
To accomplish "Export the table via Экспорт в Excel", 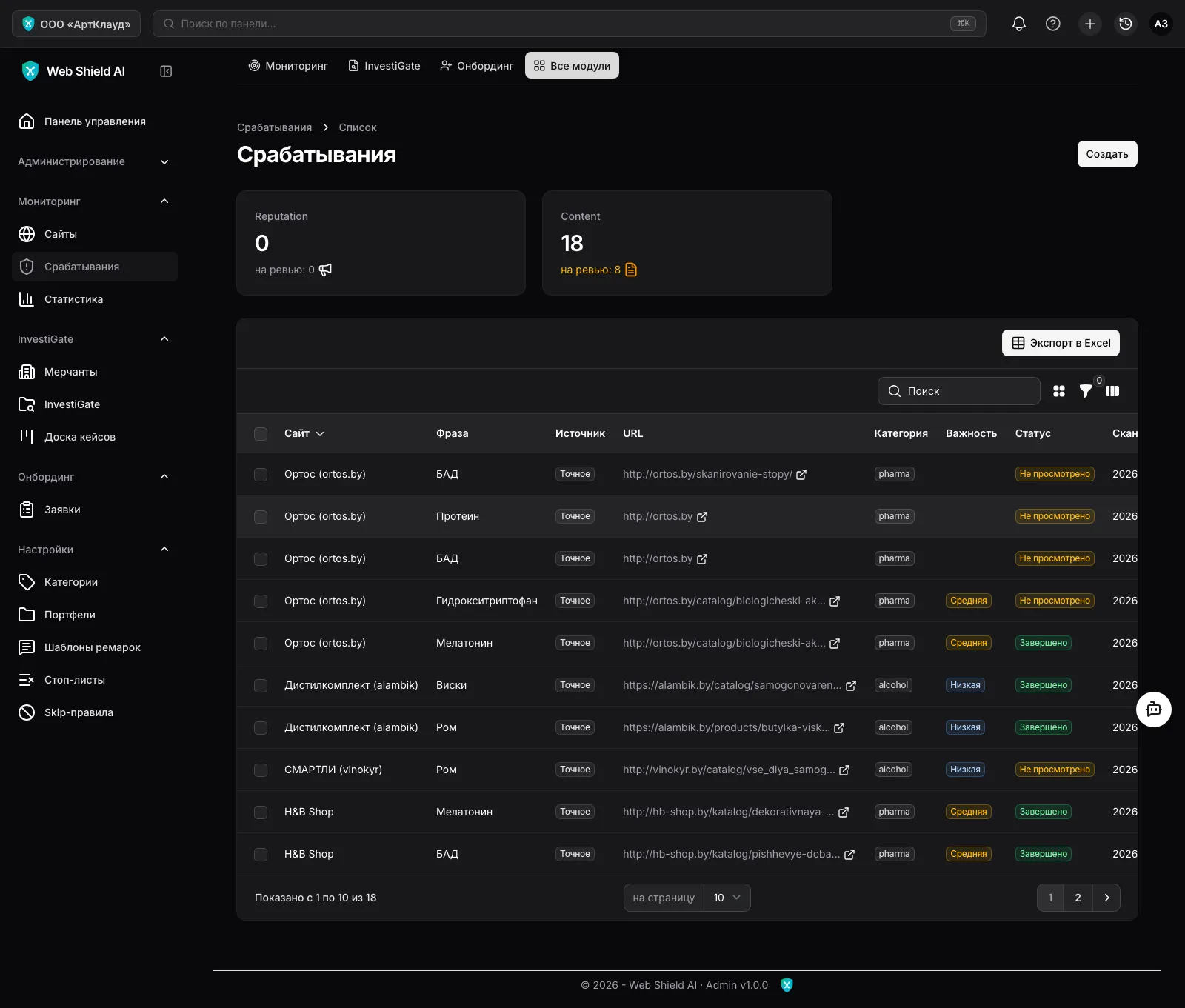I will [1061, 343].
